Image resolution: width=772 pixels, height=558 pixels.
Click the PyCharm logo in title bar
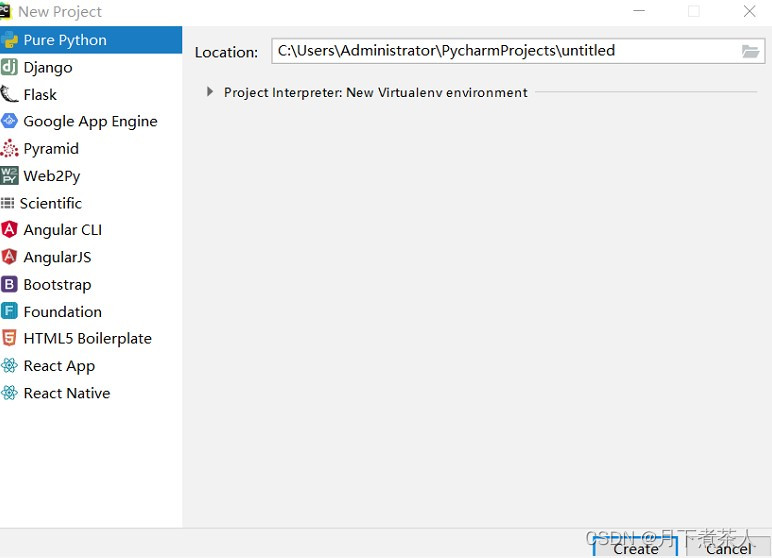pyautogui.click(x=5, y=10)
